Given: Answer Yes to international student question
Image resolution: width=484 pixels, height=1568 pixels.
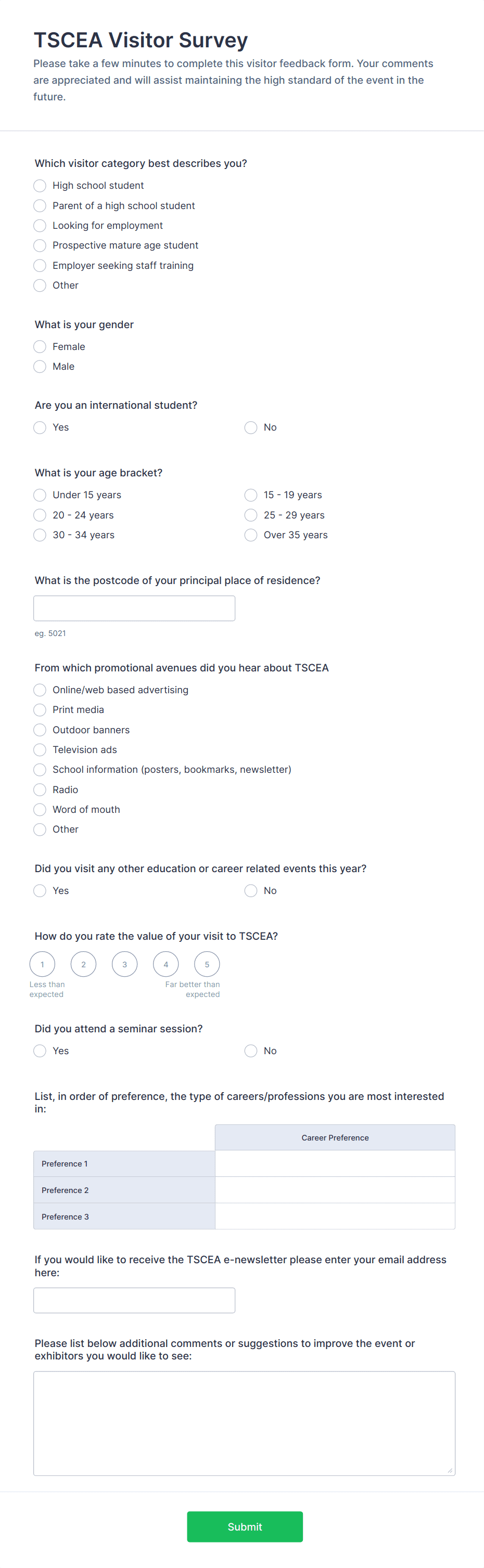Looking at the screenshot, I should (40, 427).
